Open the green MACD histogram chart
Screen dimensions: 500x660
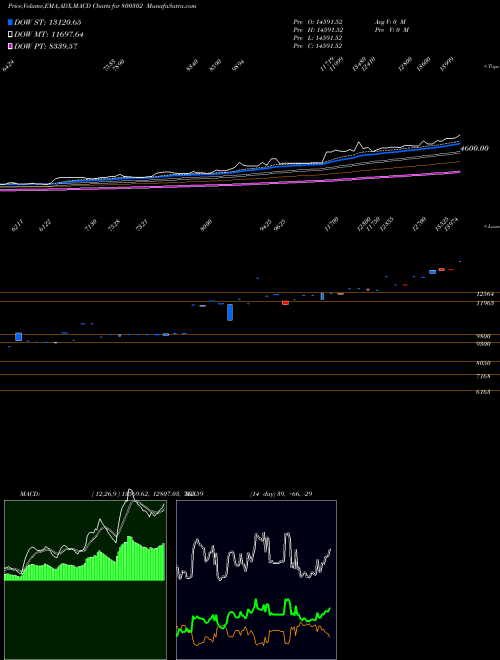(85, 580)
